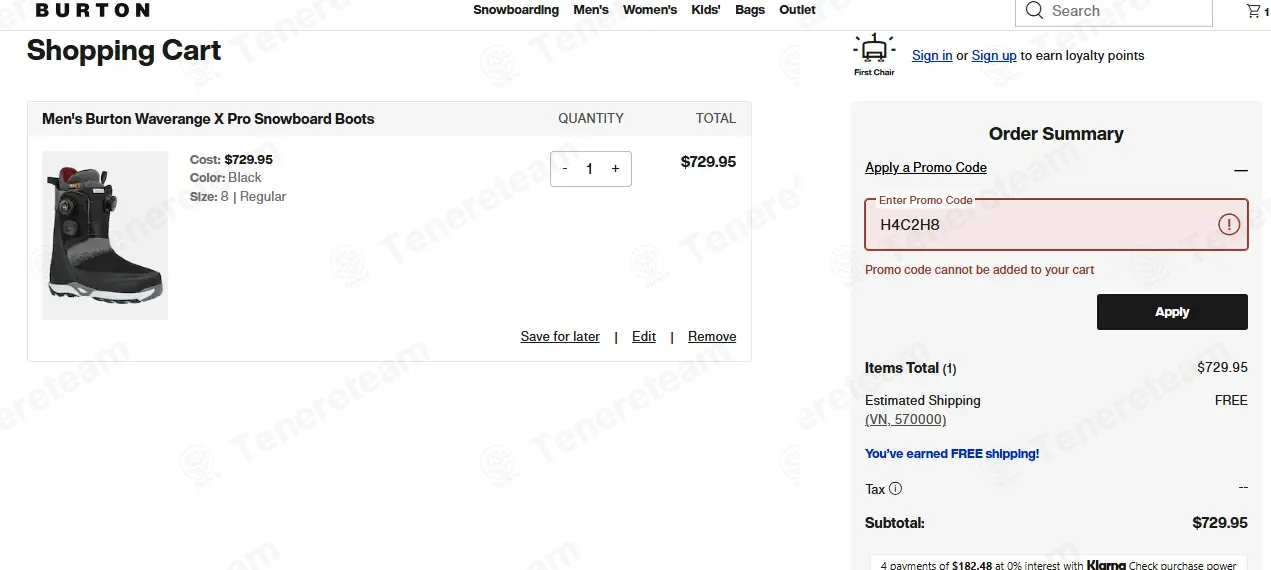This screenshot has height=570, width=1271.
Task: Click the promo code error warning icon
Action: point(1228,224)
